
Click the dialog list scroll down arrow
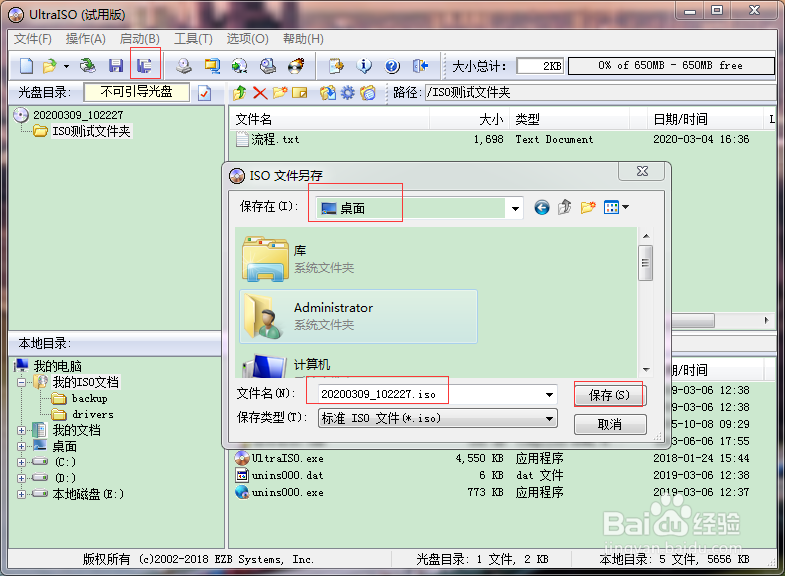pos(646,370)
